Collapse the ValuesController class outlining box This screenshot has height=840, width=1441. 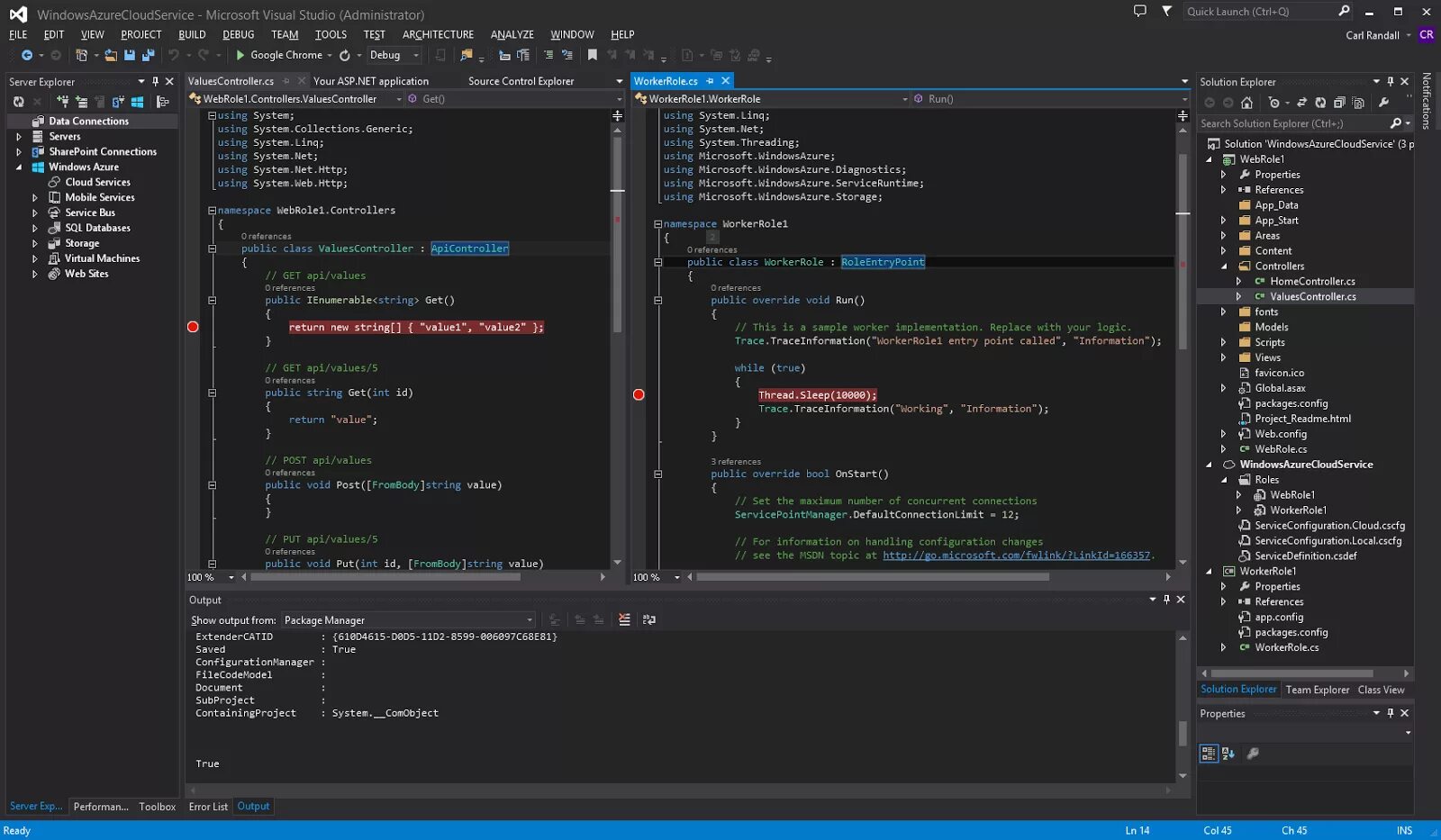pos(213,248)
